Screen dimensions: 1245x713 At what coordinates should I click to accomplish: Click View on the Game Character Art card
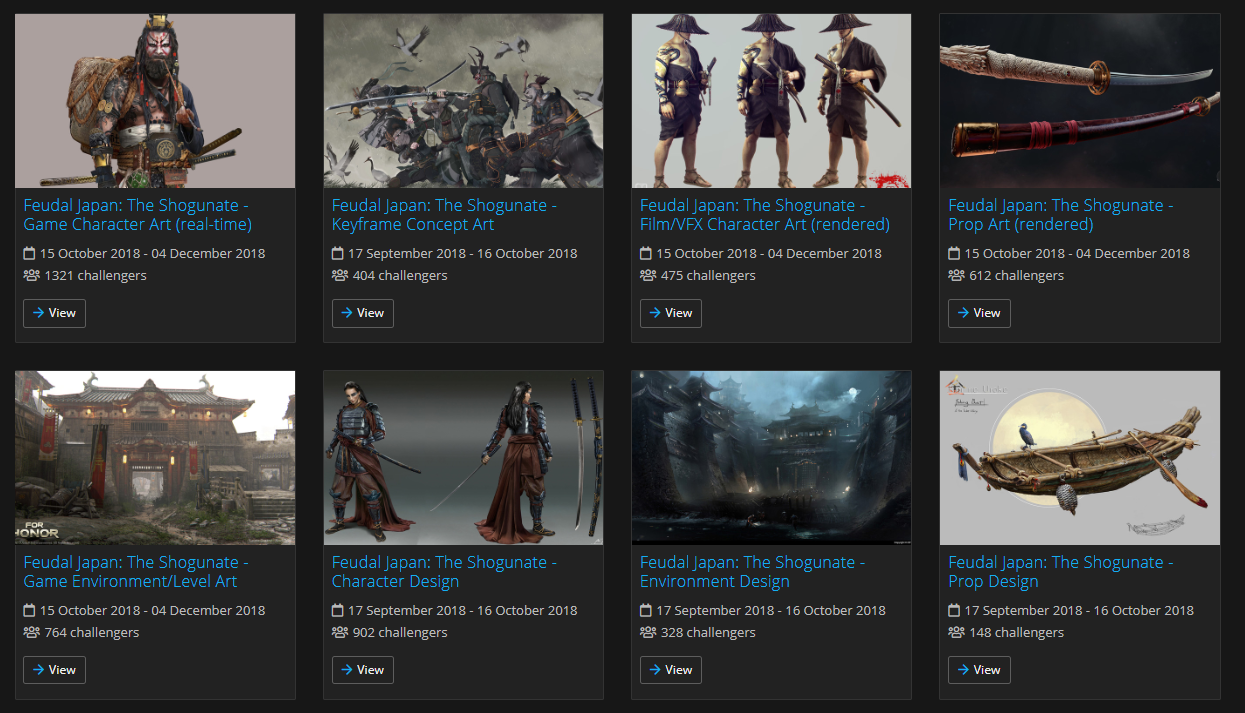pyautogui.click(x=55, y=313)
